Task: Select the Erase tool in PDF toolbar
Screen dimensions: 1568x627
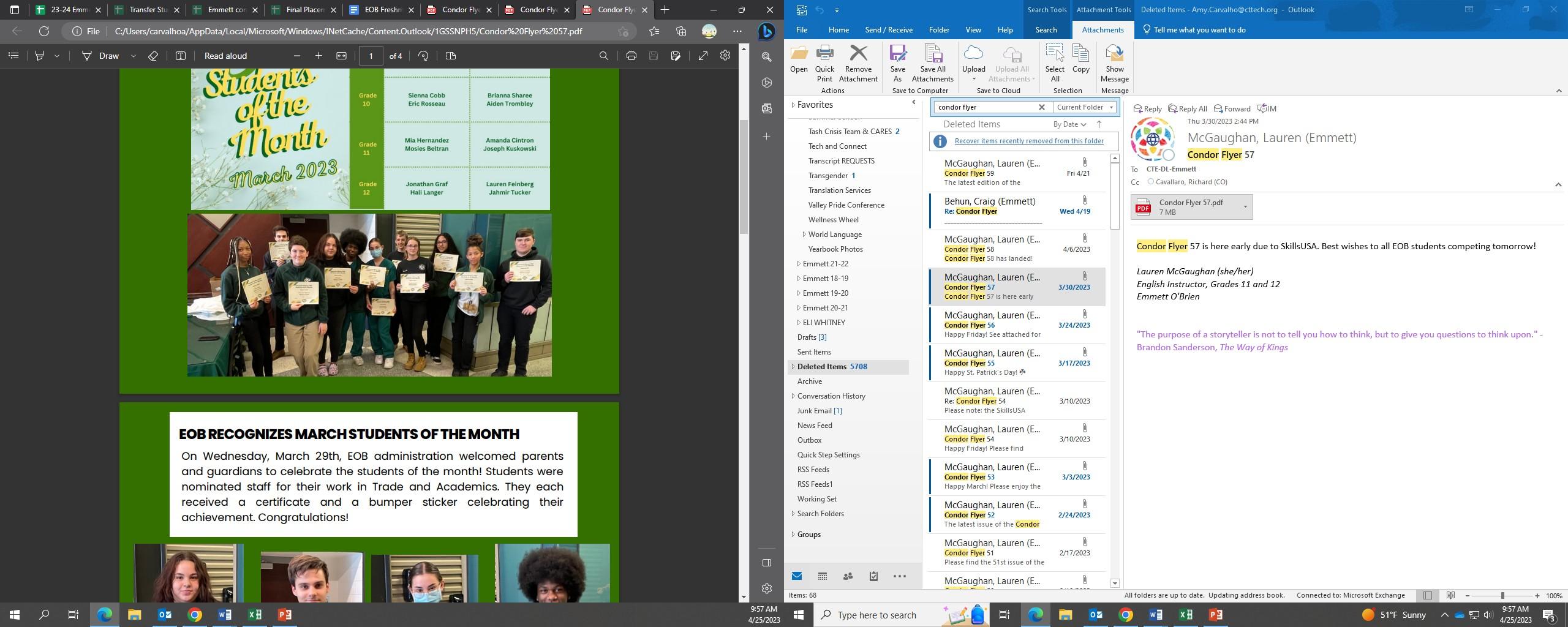Action: [x=153, y=56]
